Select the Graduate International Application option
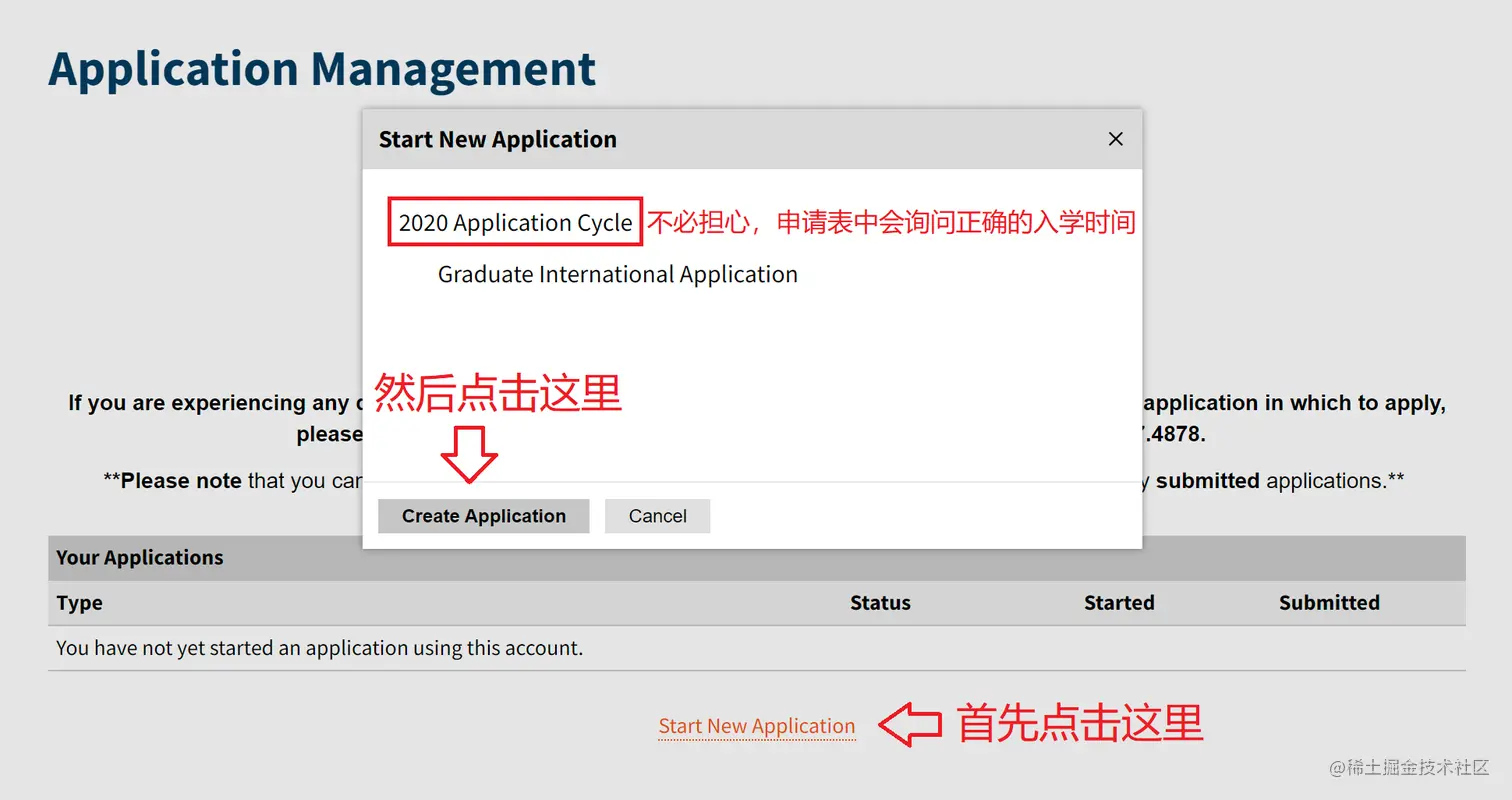 [618, 274]
